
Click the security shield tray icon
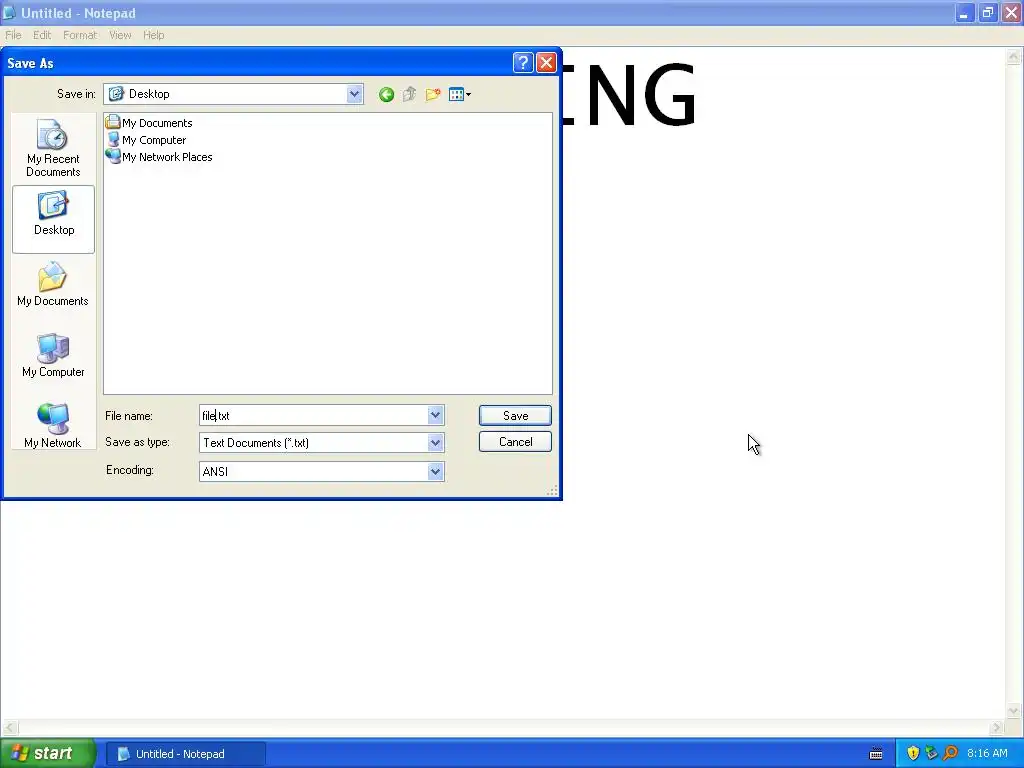click(x=913, y=754)
